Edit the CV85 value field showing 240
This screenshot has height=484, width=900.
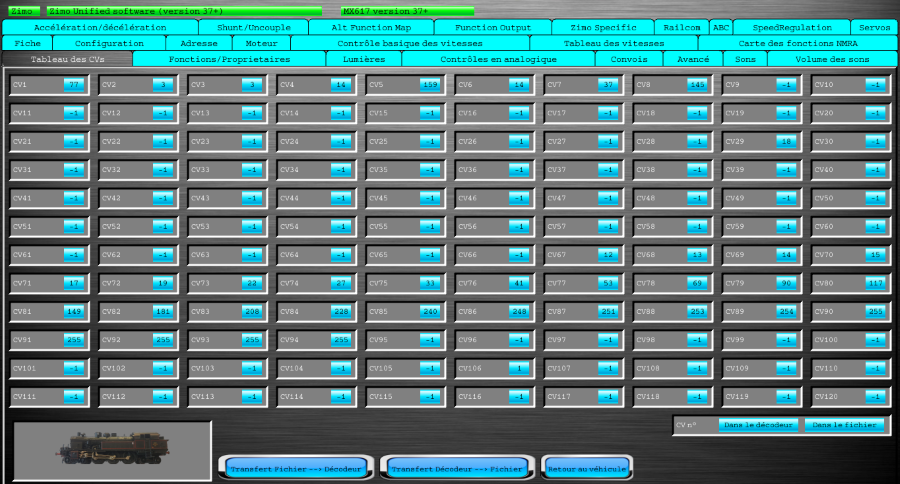click(430, 311)
